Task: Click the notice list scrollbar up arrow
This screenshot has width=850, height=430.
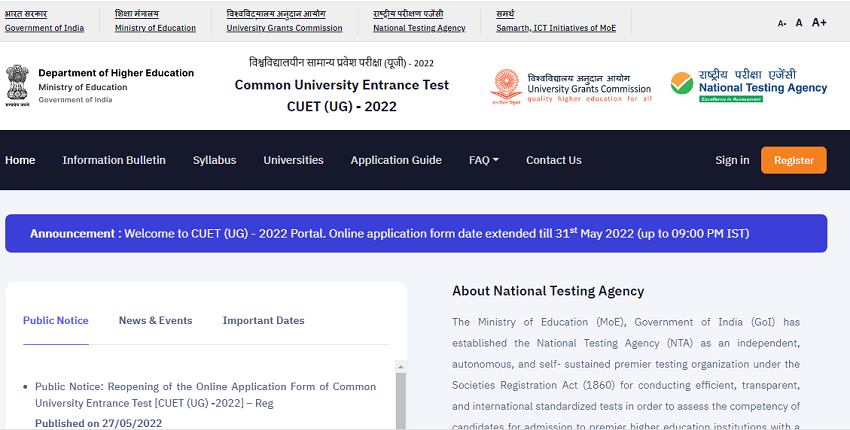Action: click(401, 367)
